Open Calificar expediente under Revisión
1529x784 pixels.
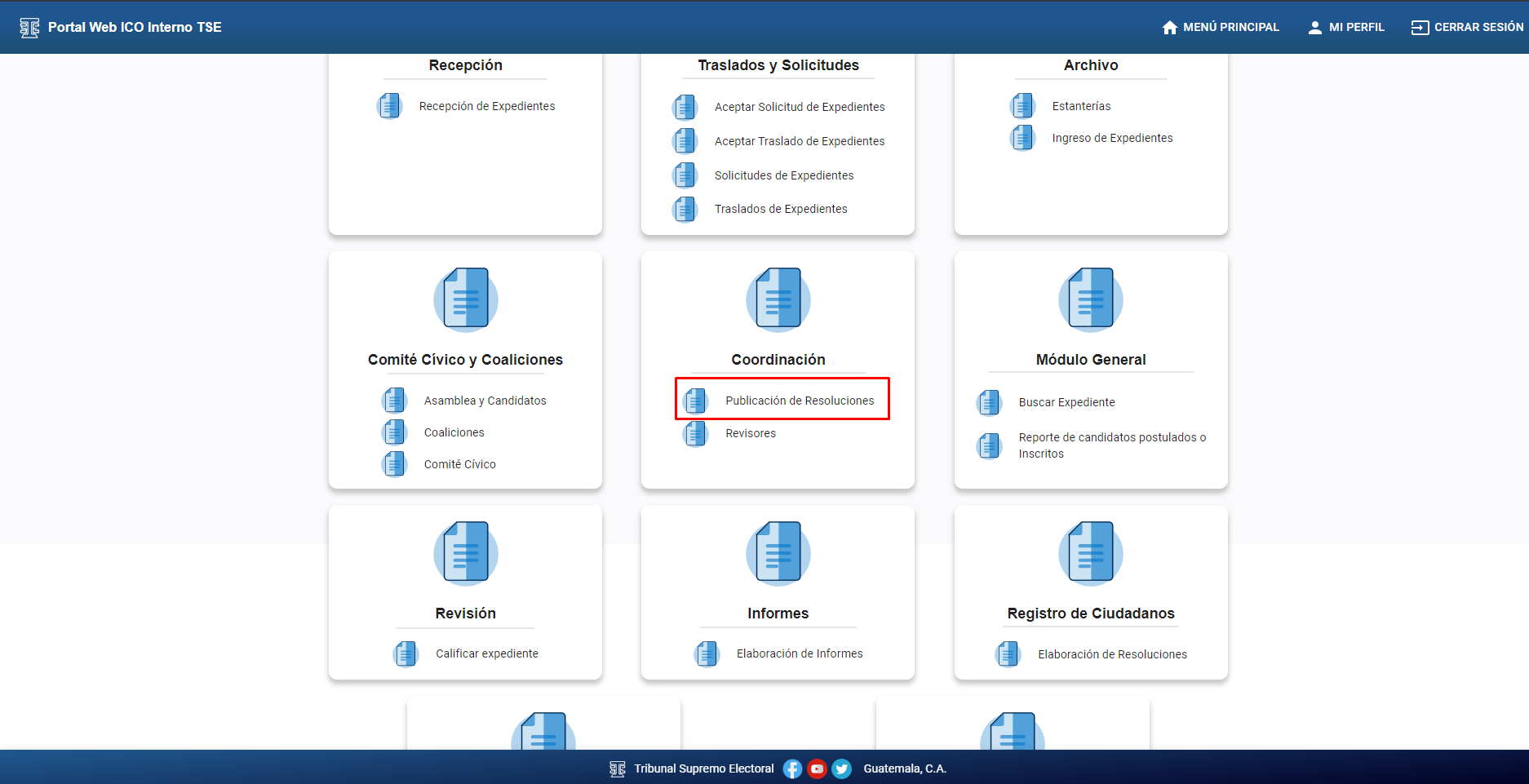(x=487, y=653)
